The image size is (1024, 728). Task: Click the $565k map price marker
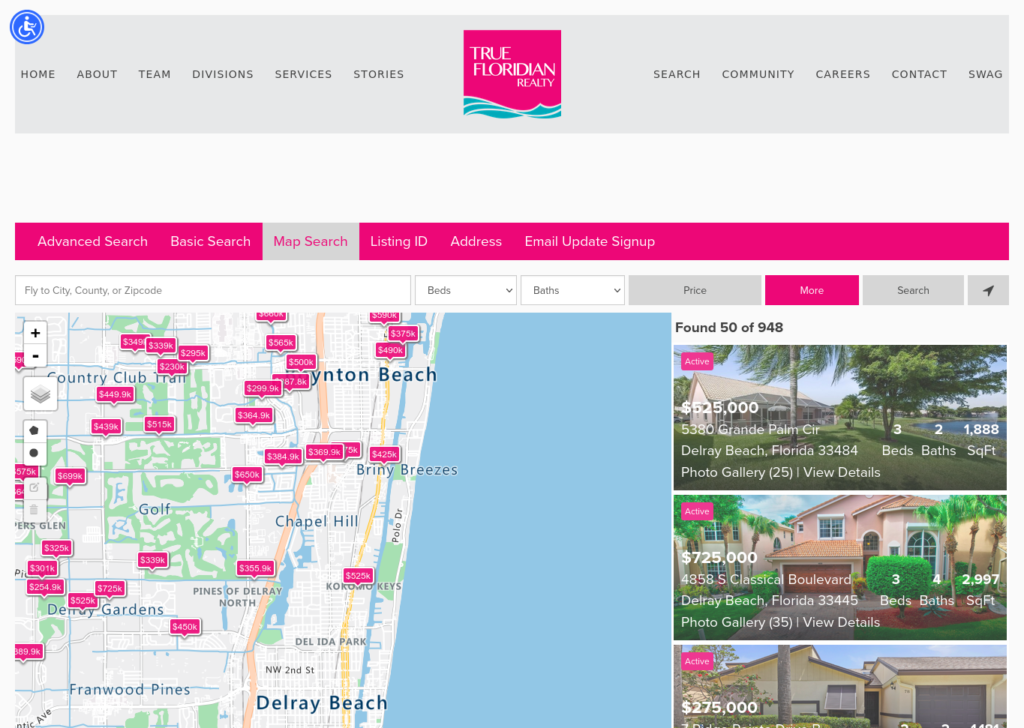point(281,343)
